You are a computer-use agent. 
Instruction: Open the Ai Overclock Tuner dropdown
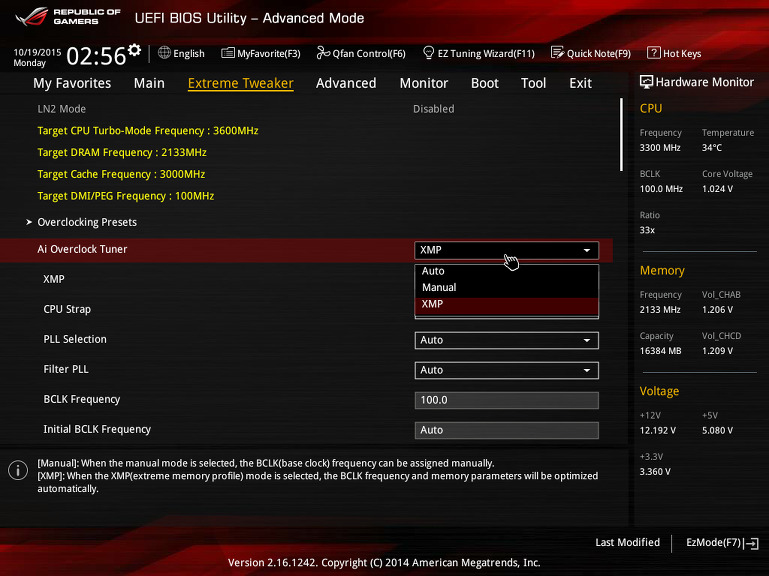coord(506,250)
